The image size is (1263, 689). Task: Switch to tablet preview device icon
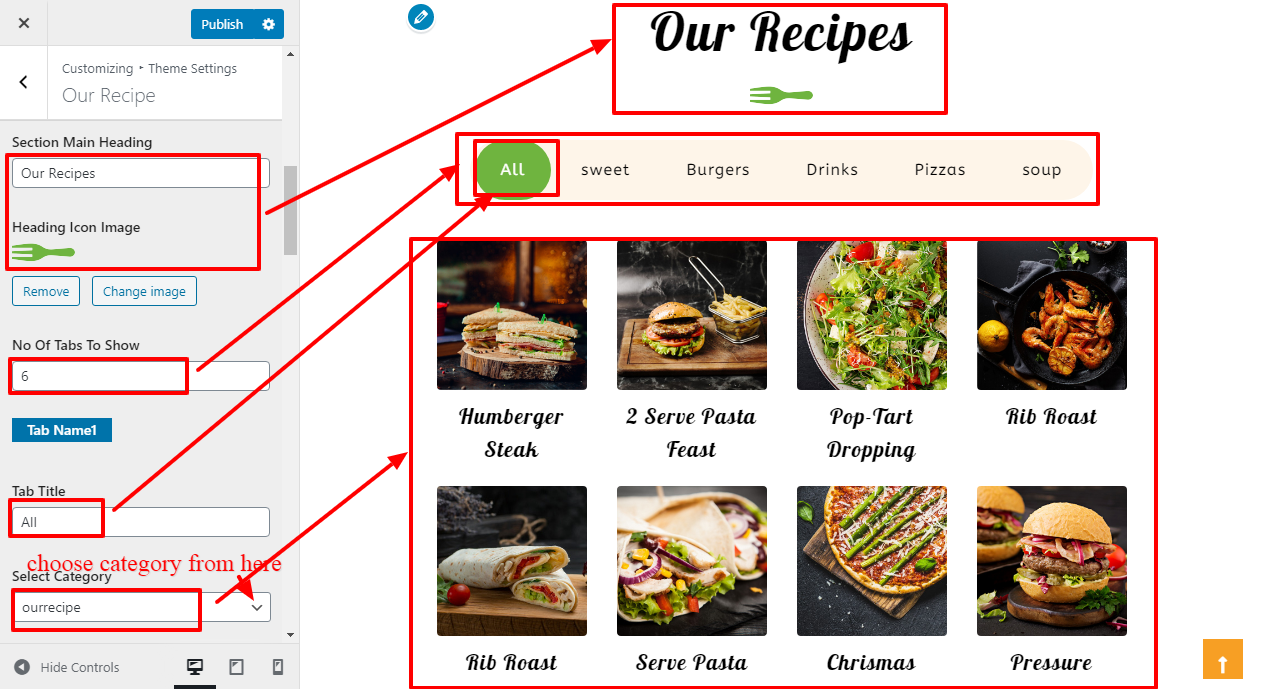click(x=237, y=667)
